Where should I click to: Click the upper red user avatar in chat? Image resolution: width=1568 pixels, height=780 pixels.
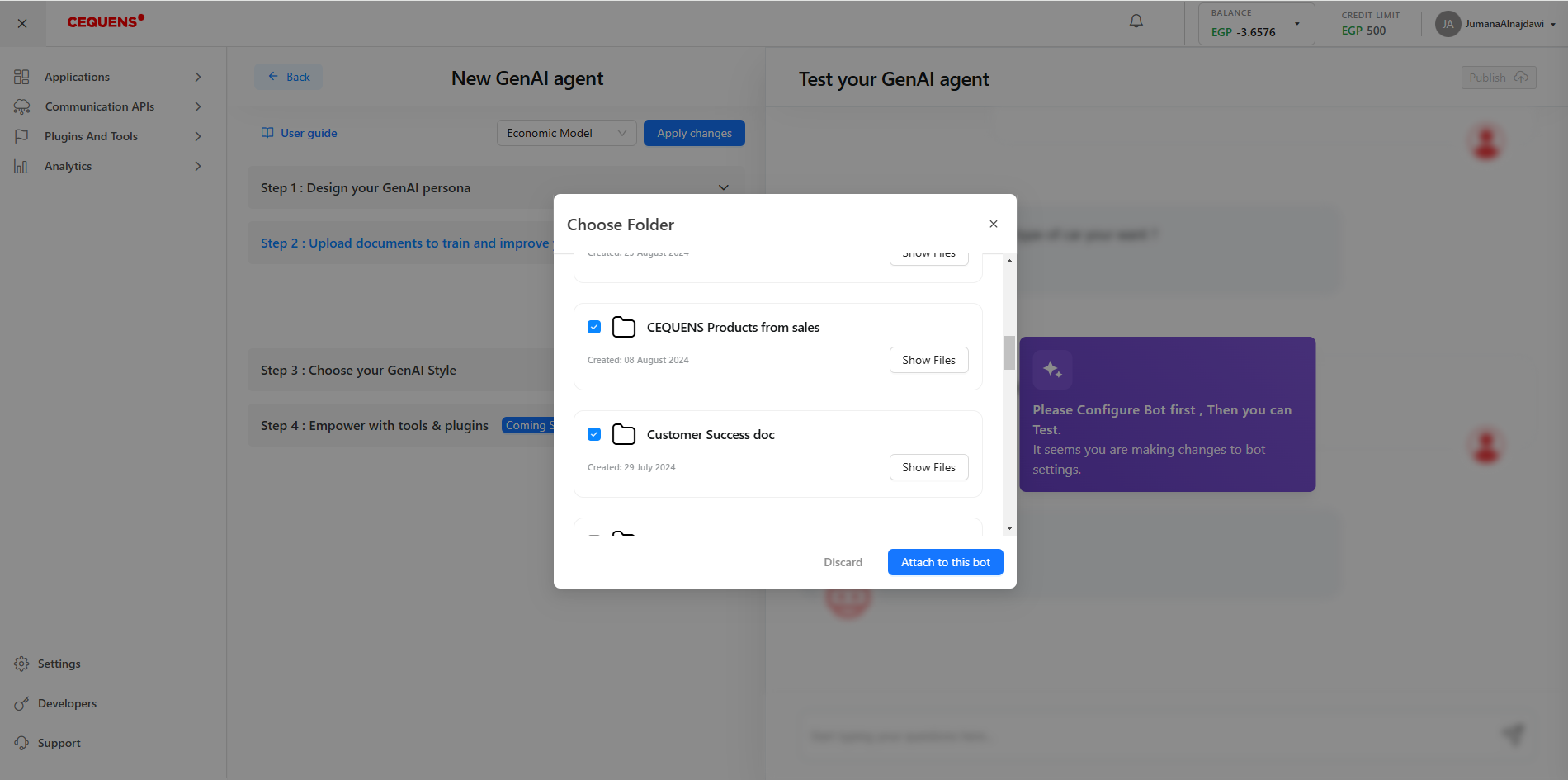click(1486, 142)
